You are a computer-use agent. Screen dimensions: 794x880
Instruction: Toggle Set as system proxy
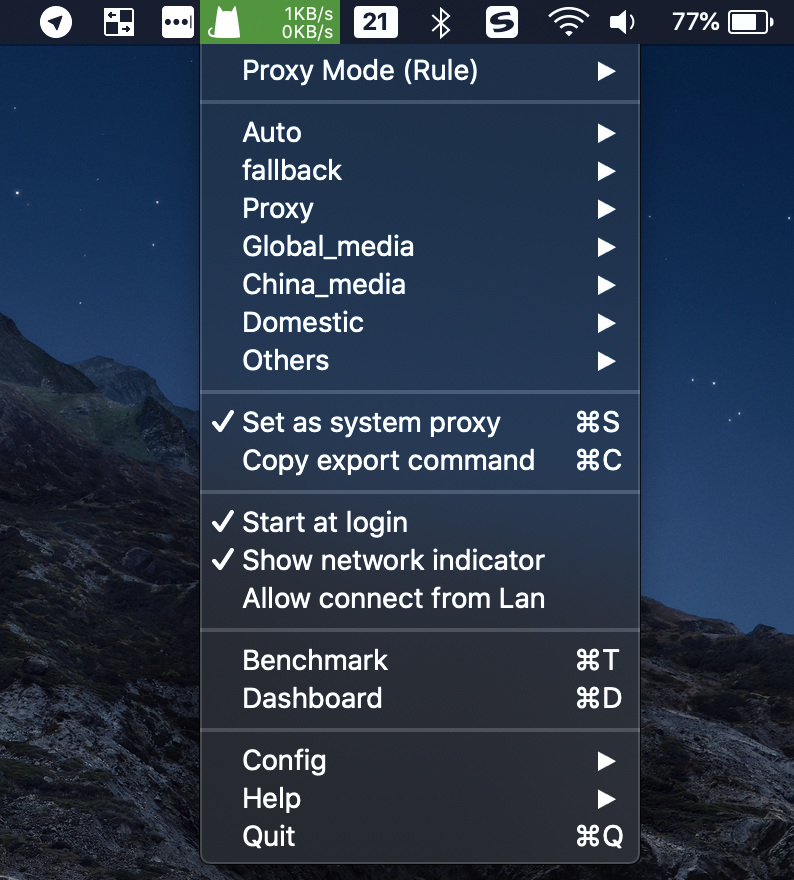pos(371,423)
